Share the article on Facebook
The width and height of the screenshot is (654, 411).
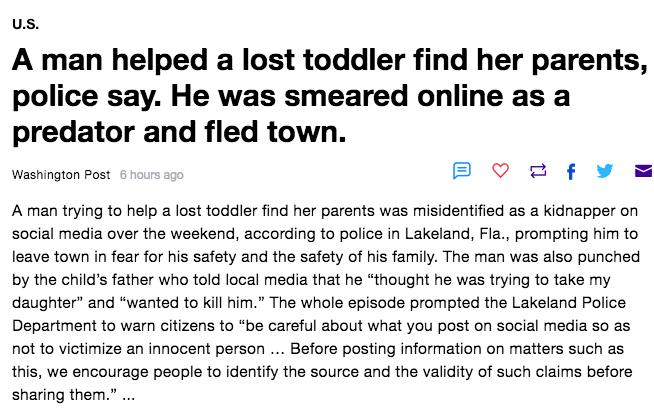coord(571,171)
